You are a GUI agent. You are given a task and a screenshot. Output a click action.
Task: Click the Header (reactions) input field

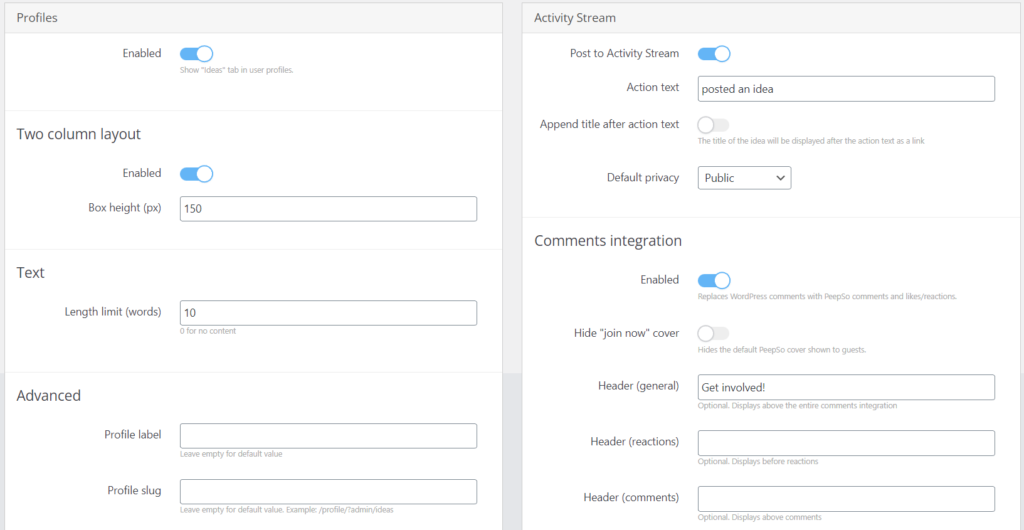click(x=846, y=443)
